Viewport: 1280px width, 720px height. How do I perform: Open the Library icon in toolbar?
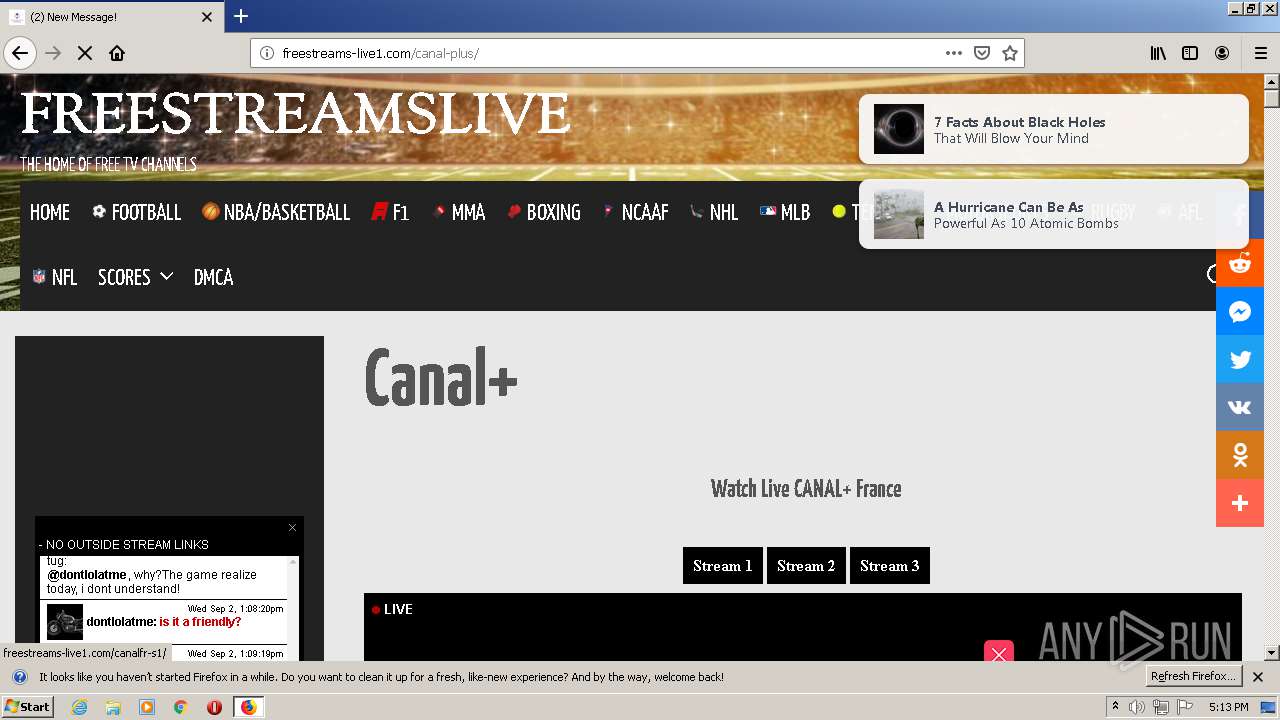[1158, 53]
